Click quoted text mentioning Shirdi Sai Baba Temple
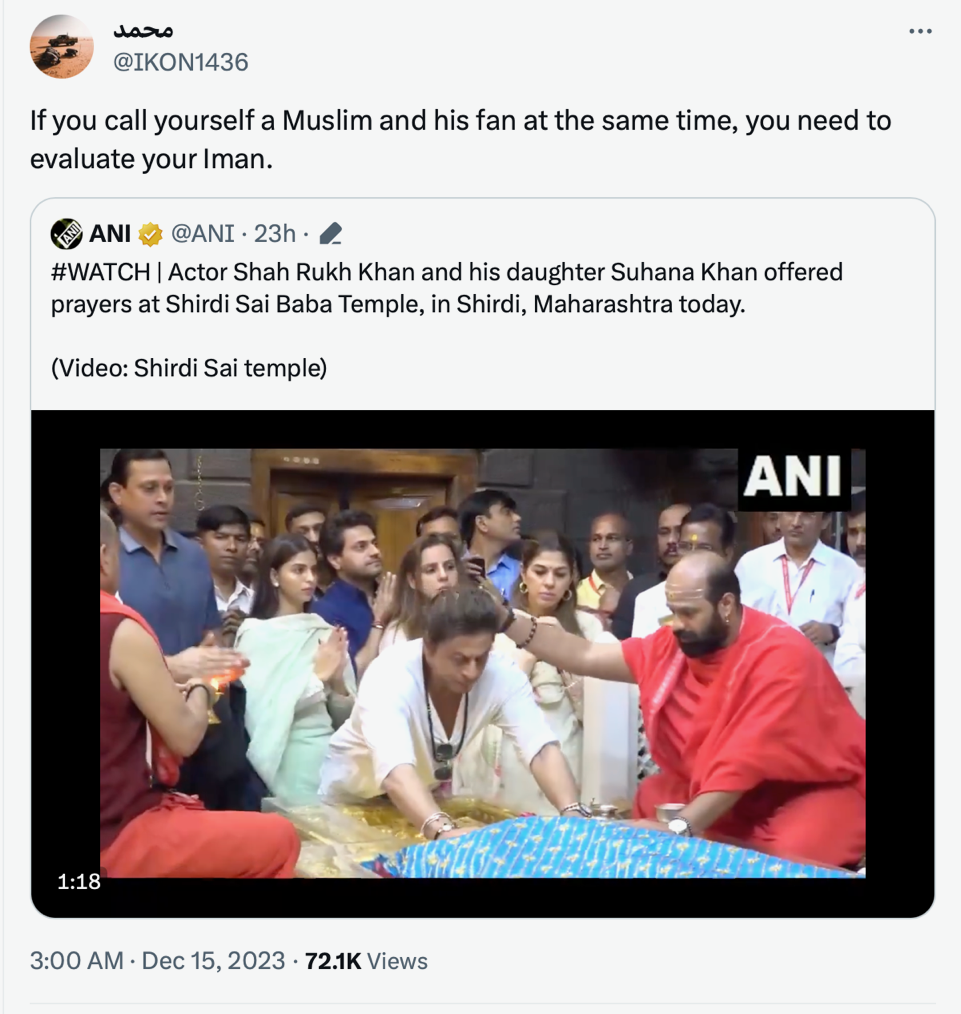This screenshot has width=961, height=1014. click(398, 304)
